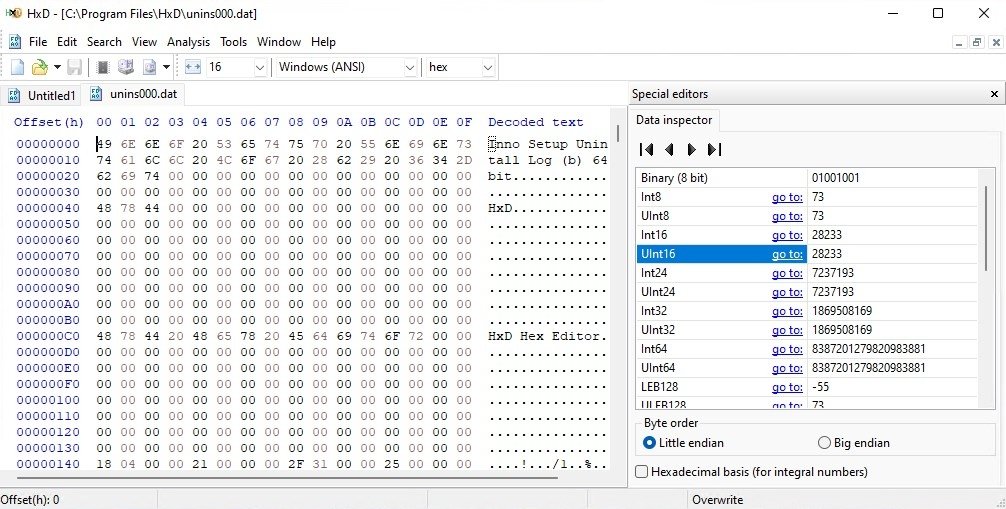This screenshot has width=1006, height=509.
Task: Jump to last byte in Data inspector
Action: (714, 150)
